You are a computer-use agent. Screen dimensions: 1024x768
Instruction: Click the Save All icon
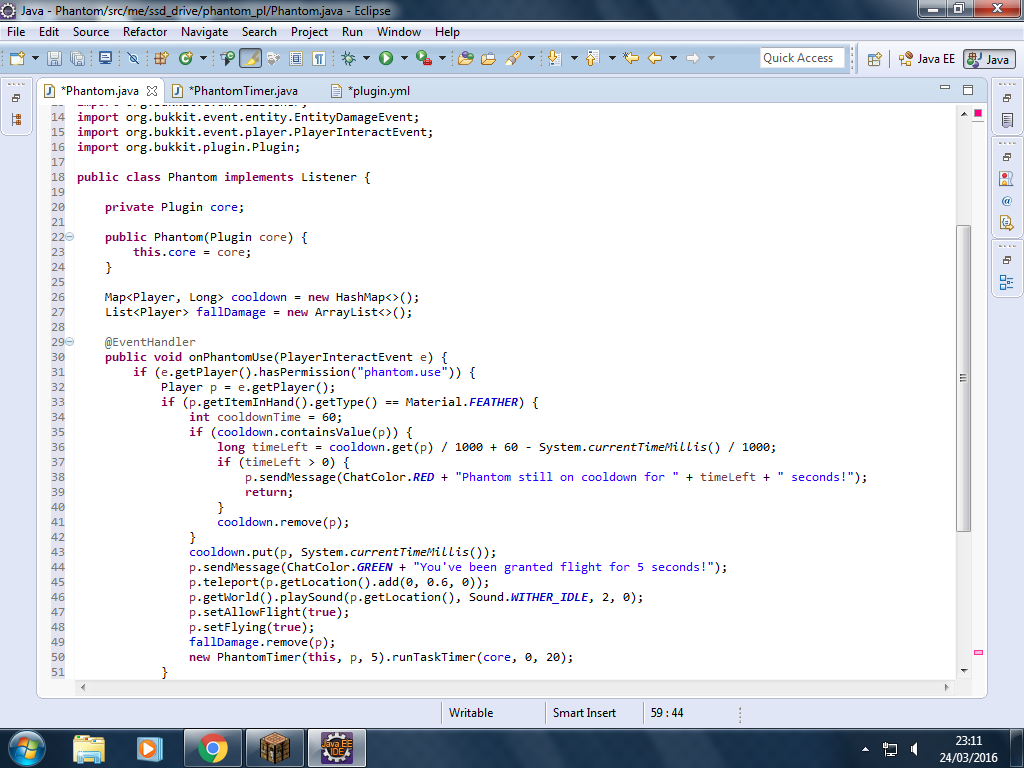77,58
